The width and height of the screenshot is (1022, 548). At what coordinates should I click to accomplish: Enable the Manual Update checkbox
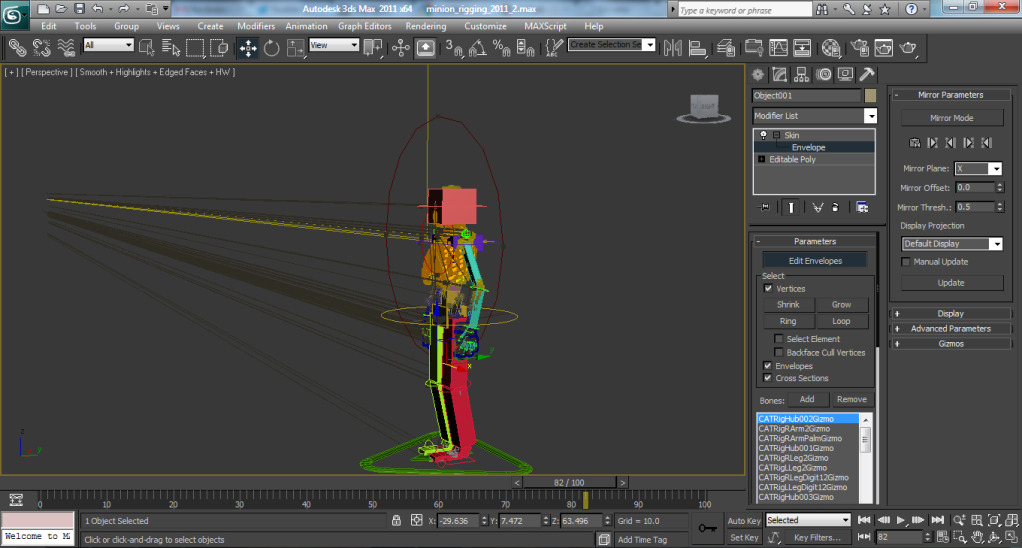coord(905,261)
